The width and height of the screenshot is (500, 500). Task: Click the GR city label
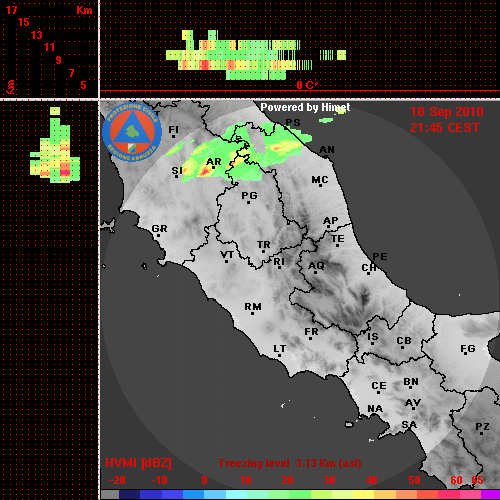click(x=159, y=229)
